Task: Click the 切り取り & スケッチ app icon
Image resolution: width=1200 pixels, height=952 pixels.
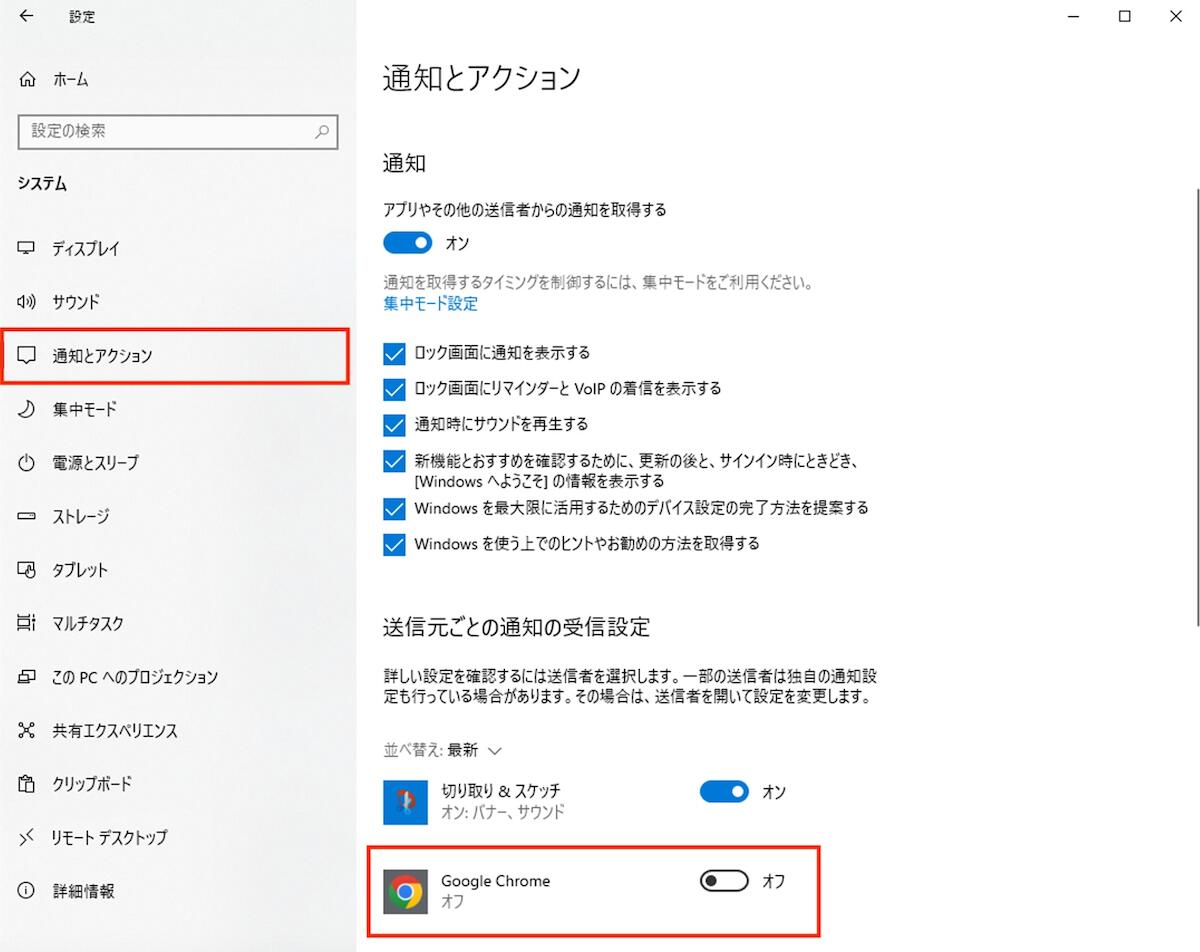Action: (x=405, y=802)
